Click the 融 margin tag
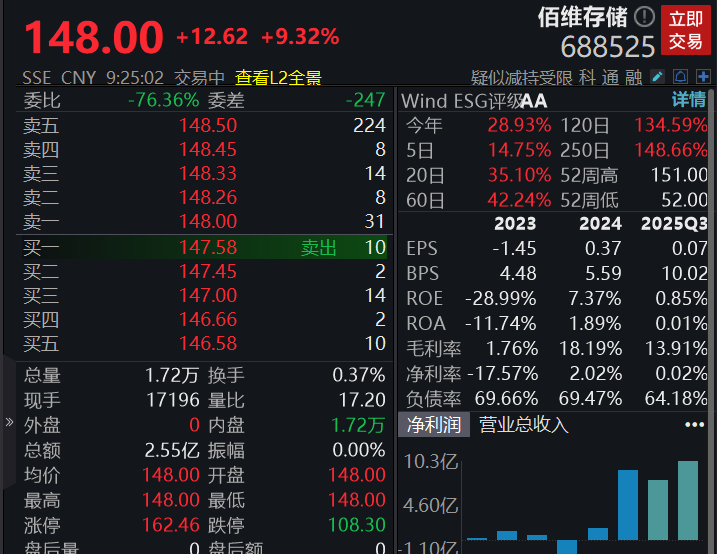 (633, 78)
